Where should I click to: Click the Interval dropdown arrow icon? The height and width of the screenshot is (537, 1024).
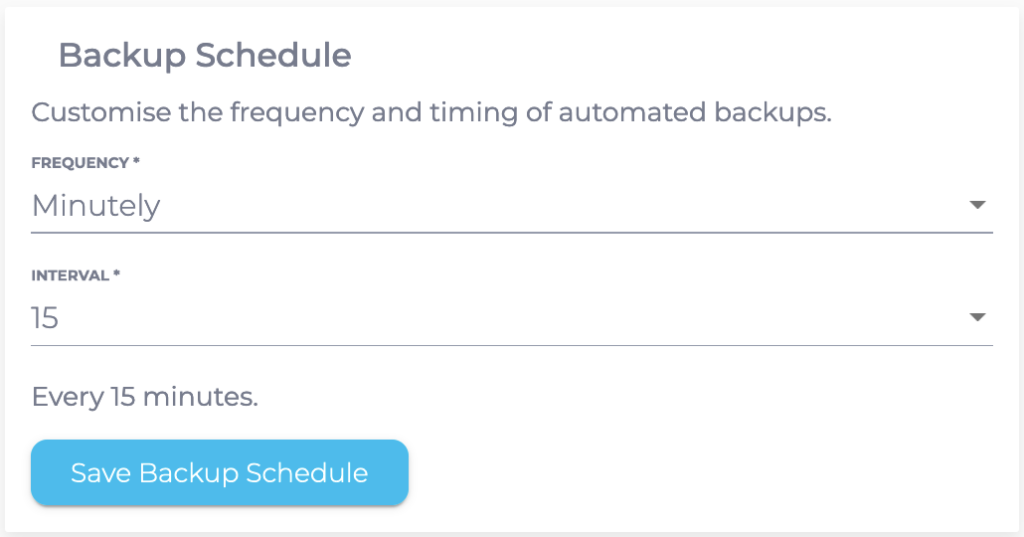(x=977, y=318)
